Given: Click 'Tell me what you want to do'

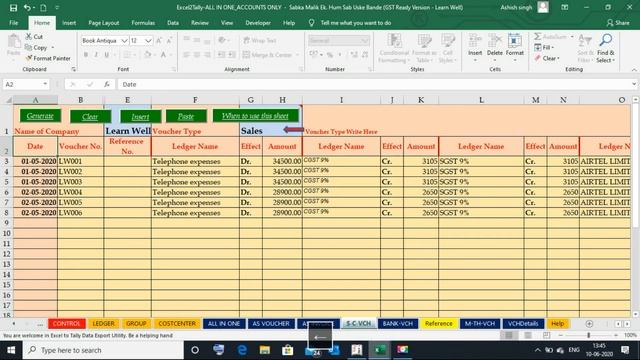Looking at the screenshot, I should click(x=356, y=23).
